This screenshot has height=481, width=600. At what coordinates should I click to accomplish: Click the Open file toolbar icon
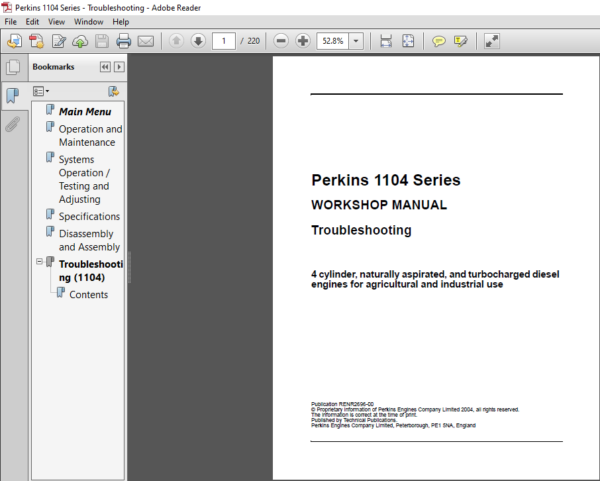15,41
